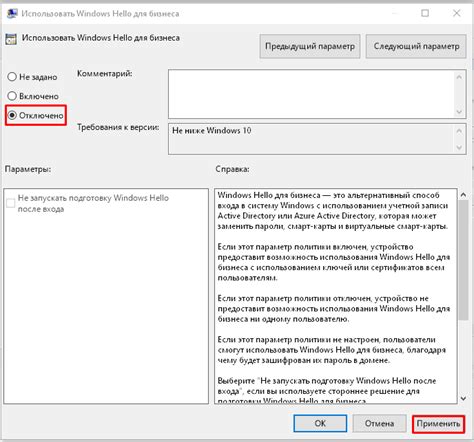Go to 'Предыдущий параметр'
474x442 pixels.
click(310, 46)
